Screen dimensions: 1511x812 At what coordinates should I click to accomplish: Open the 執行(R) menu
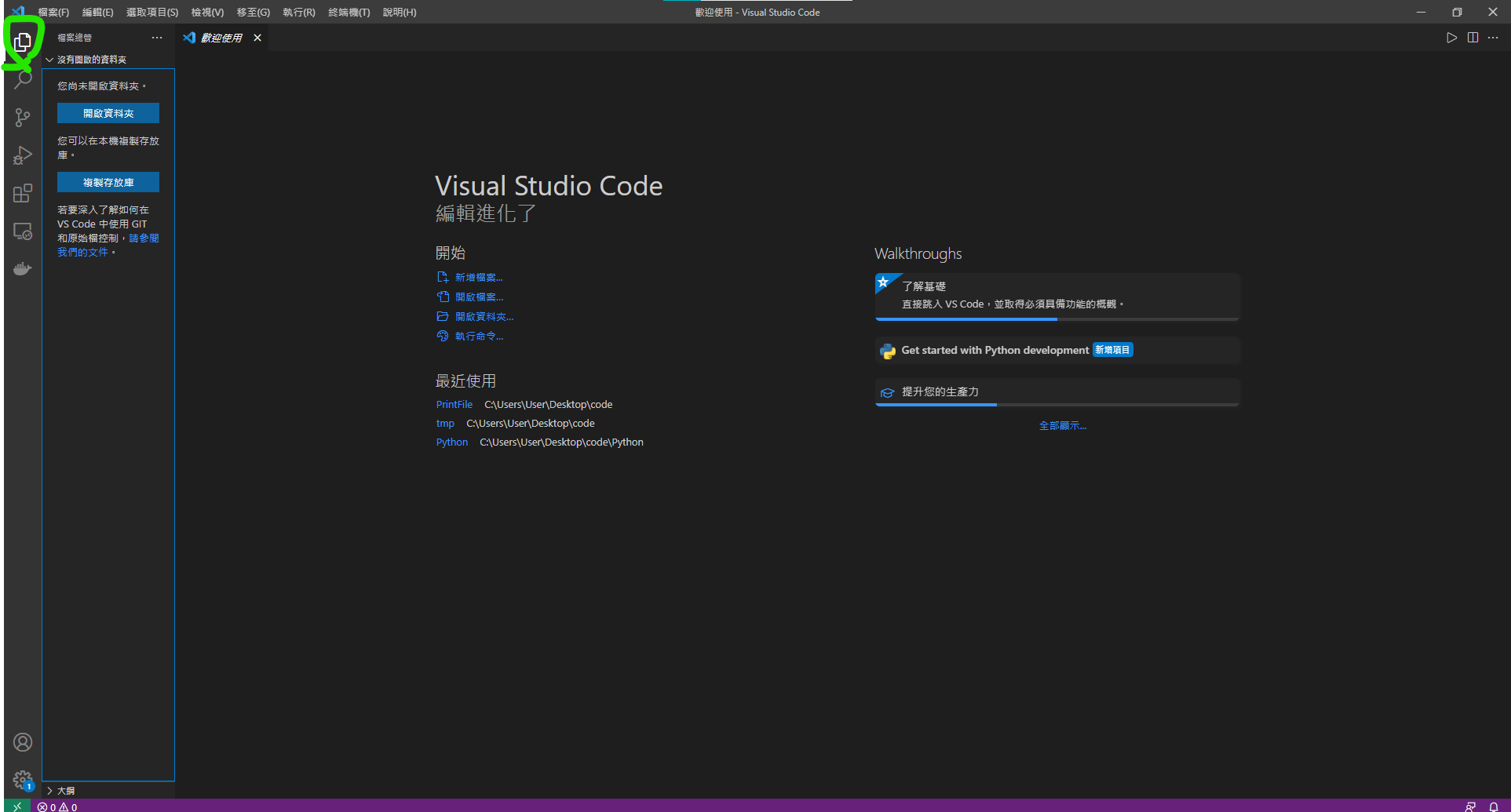coord(299,12)
